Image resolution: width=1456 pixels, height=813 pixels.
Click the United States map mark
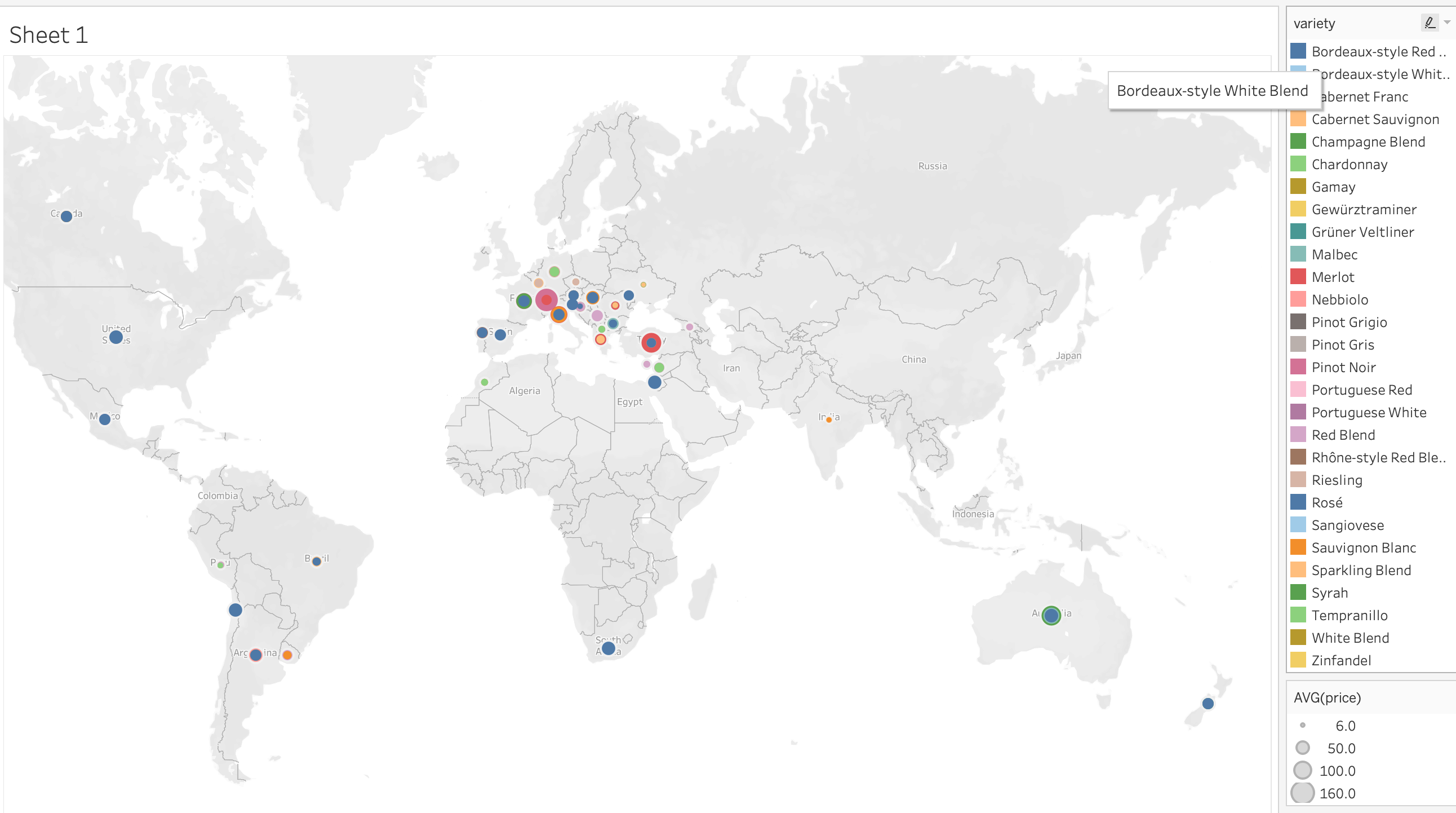(116, 337)
